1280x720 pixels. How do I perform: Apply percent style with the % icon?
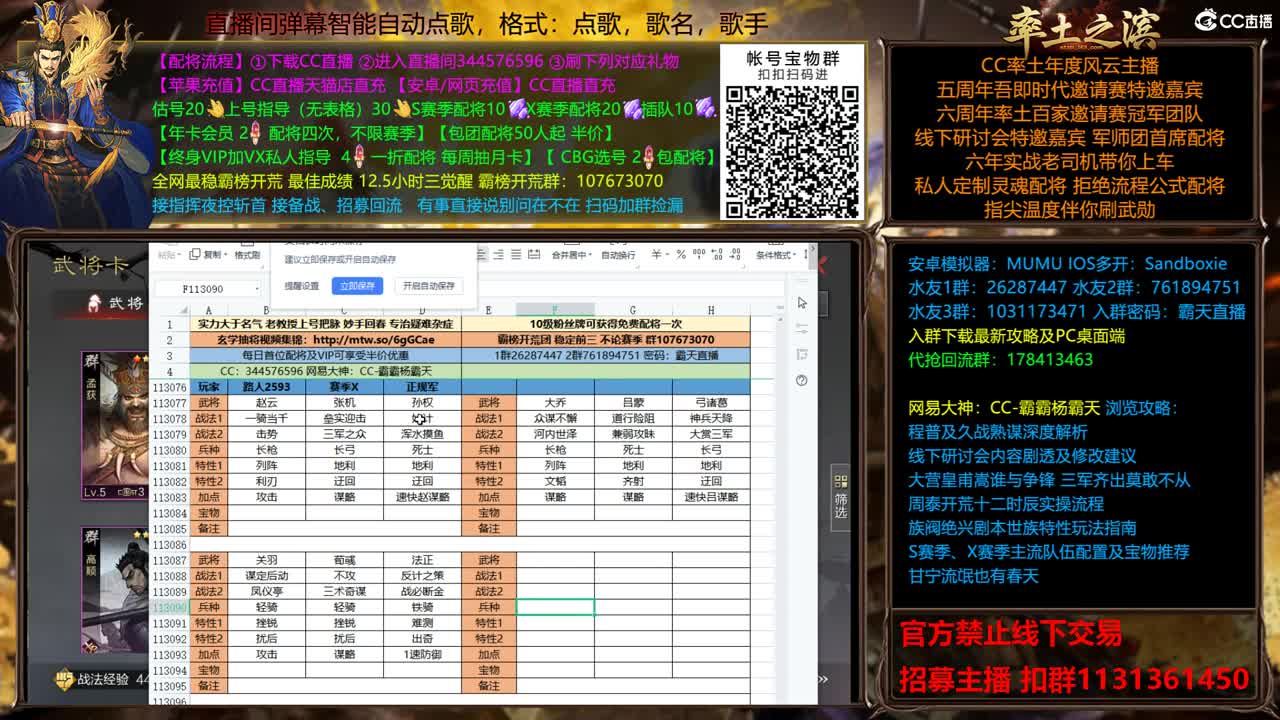[x=681, y=255]
